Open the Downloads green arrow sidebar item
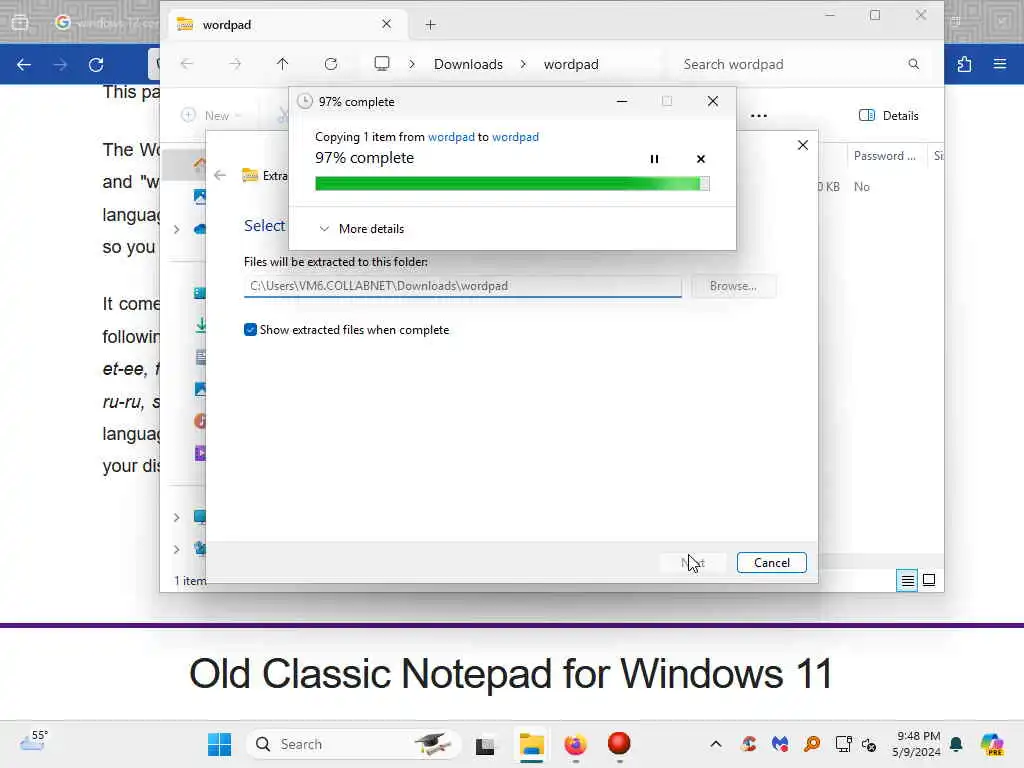Screen dimensions: 1024x768 click(x=200, y=324)
